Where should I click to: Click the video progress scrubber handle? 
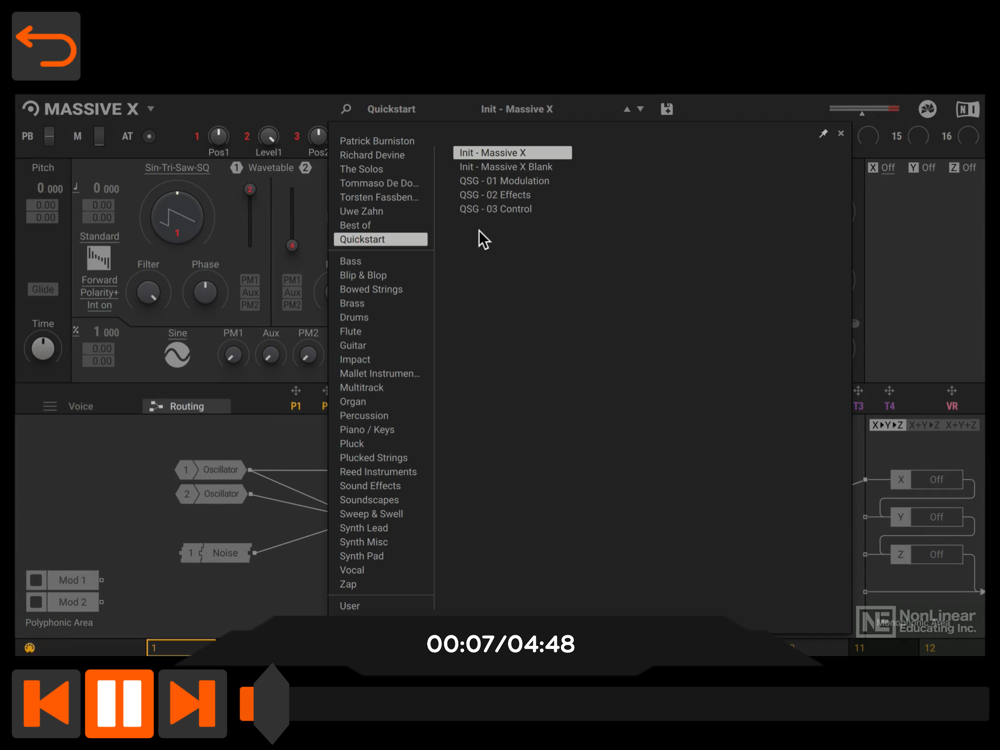[270, 703]
